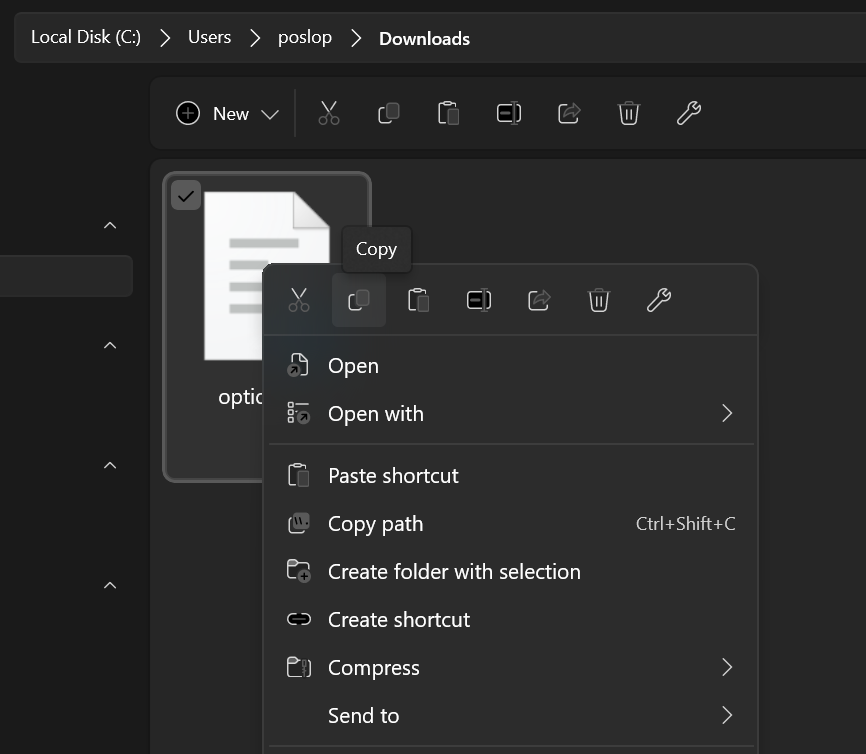Image resolution: width=866 pixels, height=754 pixels.
Task: Click the Cut icon in the main toolbar
Action: coord(329,113)
